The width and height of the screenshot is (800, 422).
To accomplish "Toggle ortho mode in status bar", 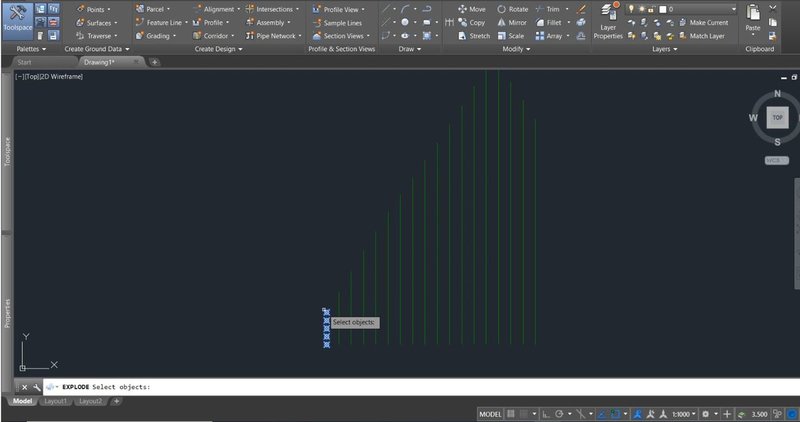I will tap(546, 414).
